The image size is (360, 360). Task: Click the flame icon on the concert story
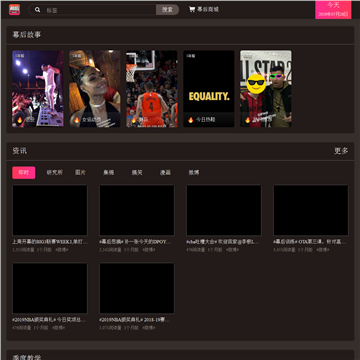pos(19,120)
